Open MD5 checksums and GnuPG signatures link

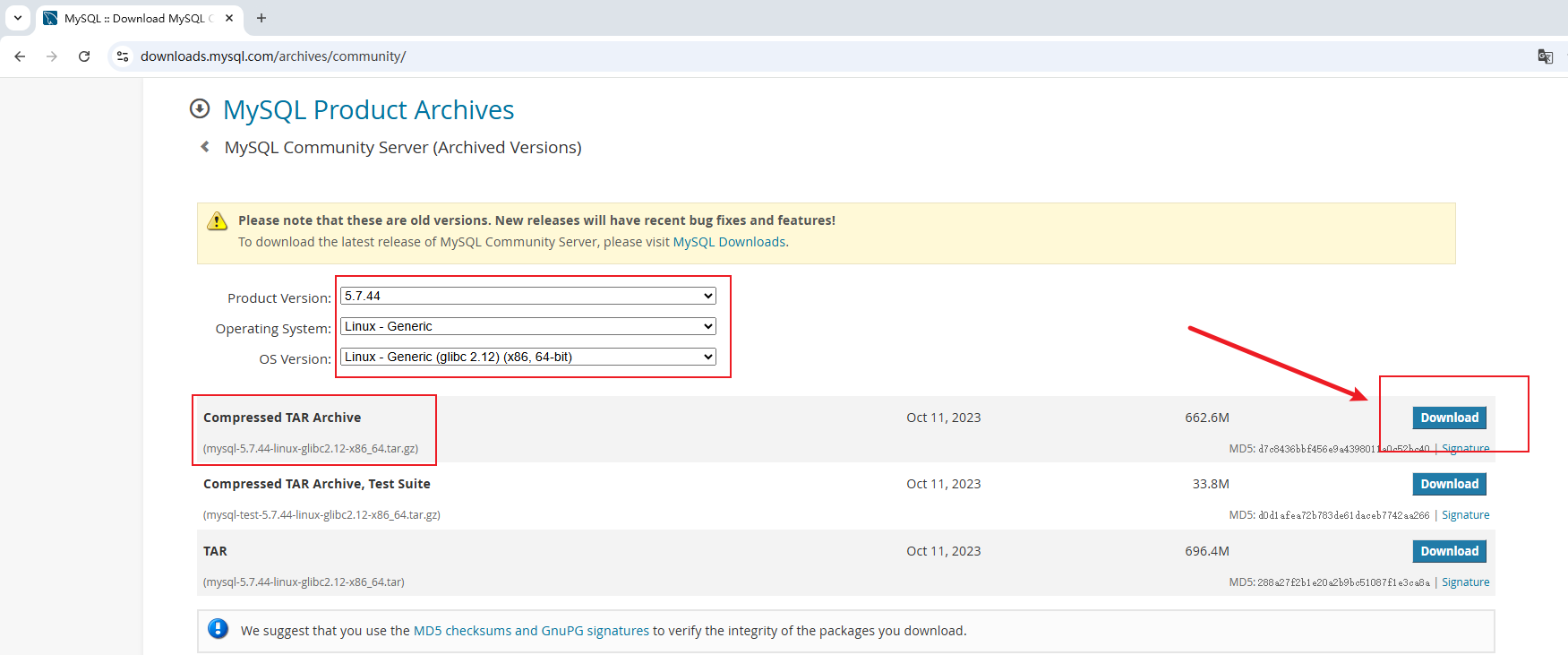[531, 631]
